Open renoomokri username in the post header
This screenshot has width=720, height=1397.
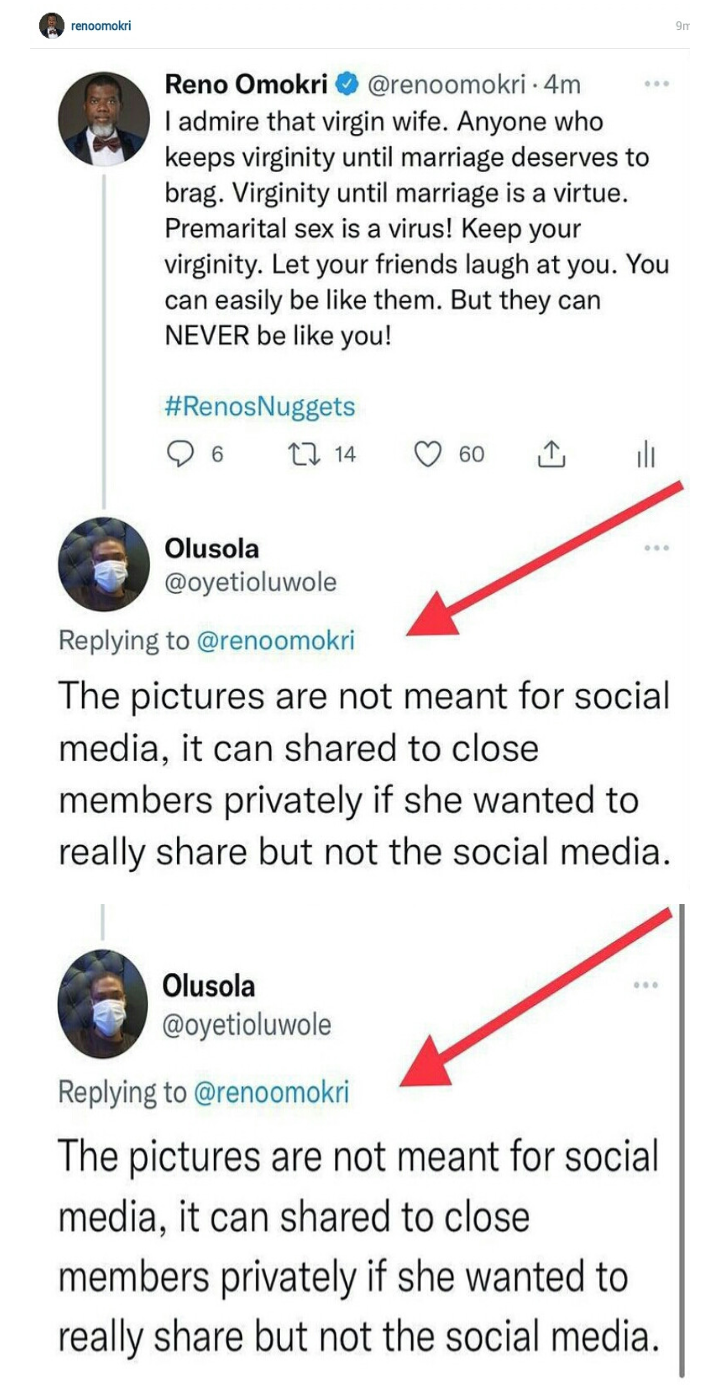[101, 25]
